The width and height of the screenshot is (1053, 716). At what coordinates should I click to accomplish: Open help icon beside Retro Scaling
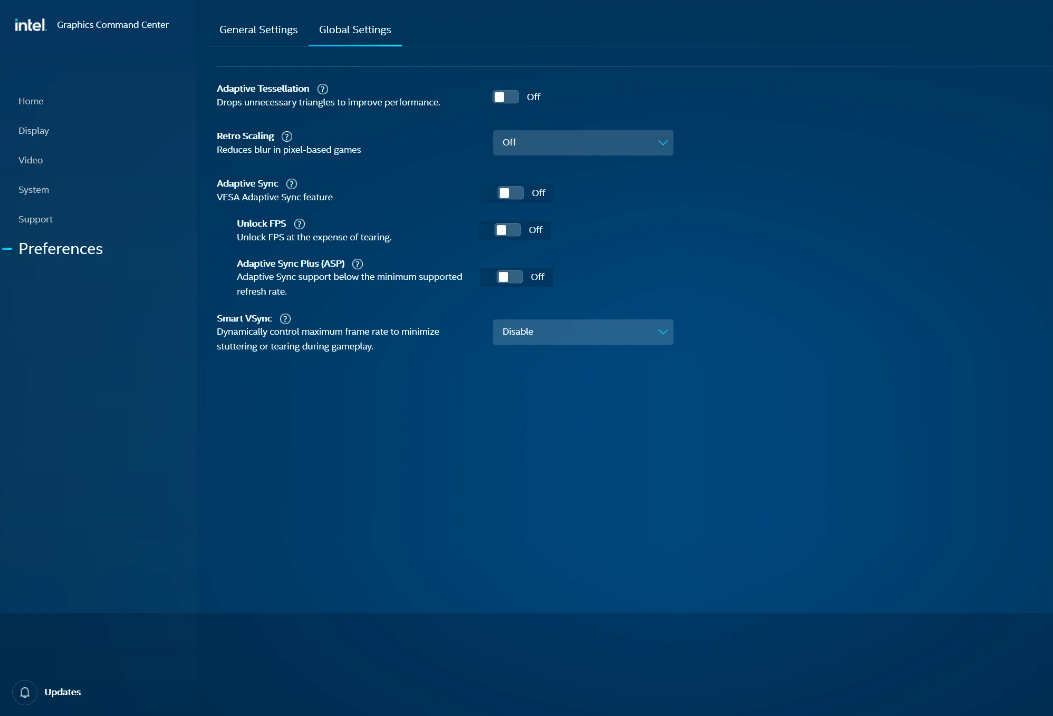click(287, 136)
